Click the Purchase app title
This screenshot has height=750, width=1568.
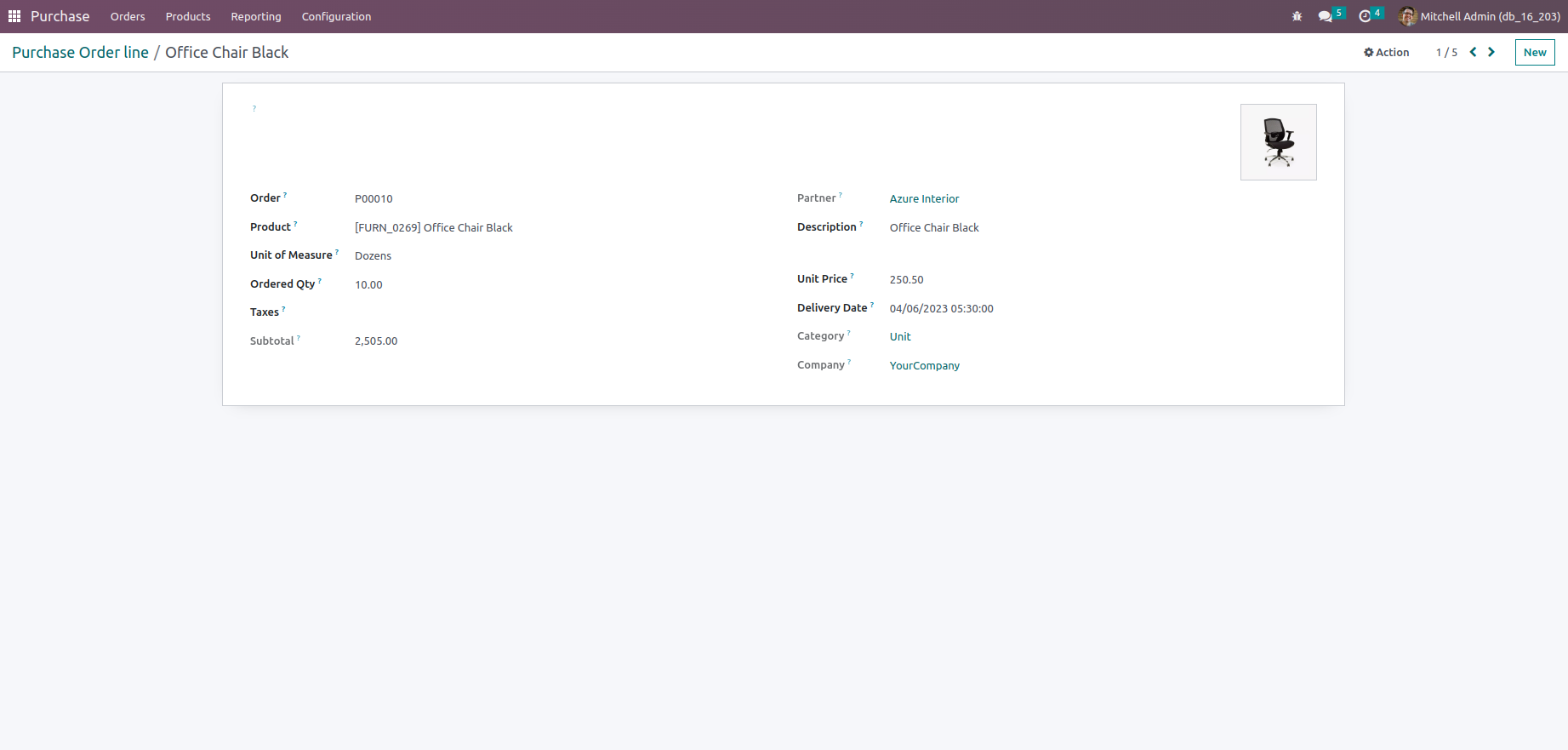(60, 16)
